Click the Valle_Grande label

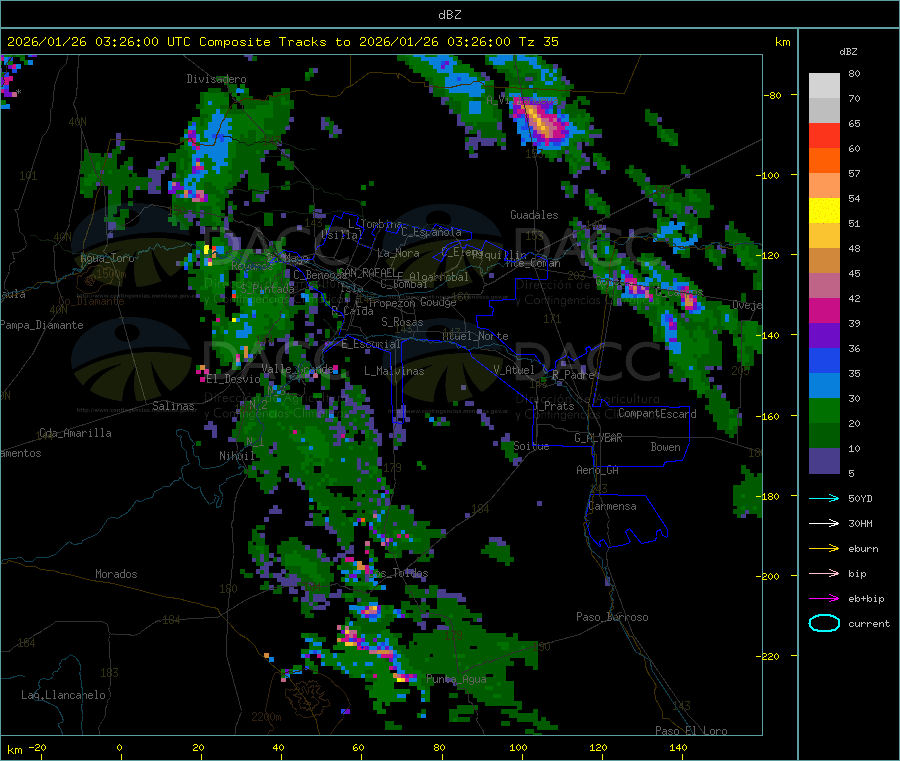pyautogui.click(x=297, y=368)
